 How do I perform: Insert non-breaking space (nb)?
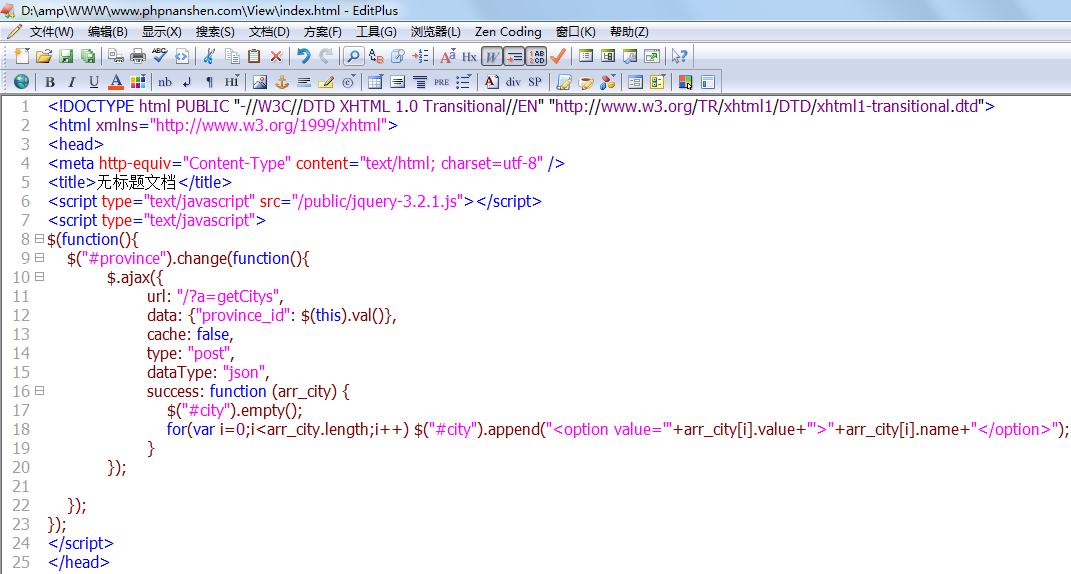coord(165,82)
